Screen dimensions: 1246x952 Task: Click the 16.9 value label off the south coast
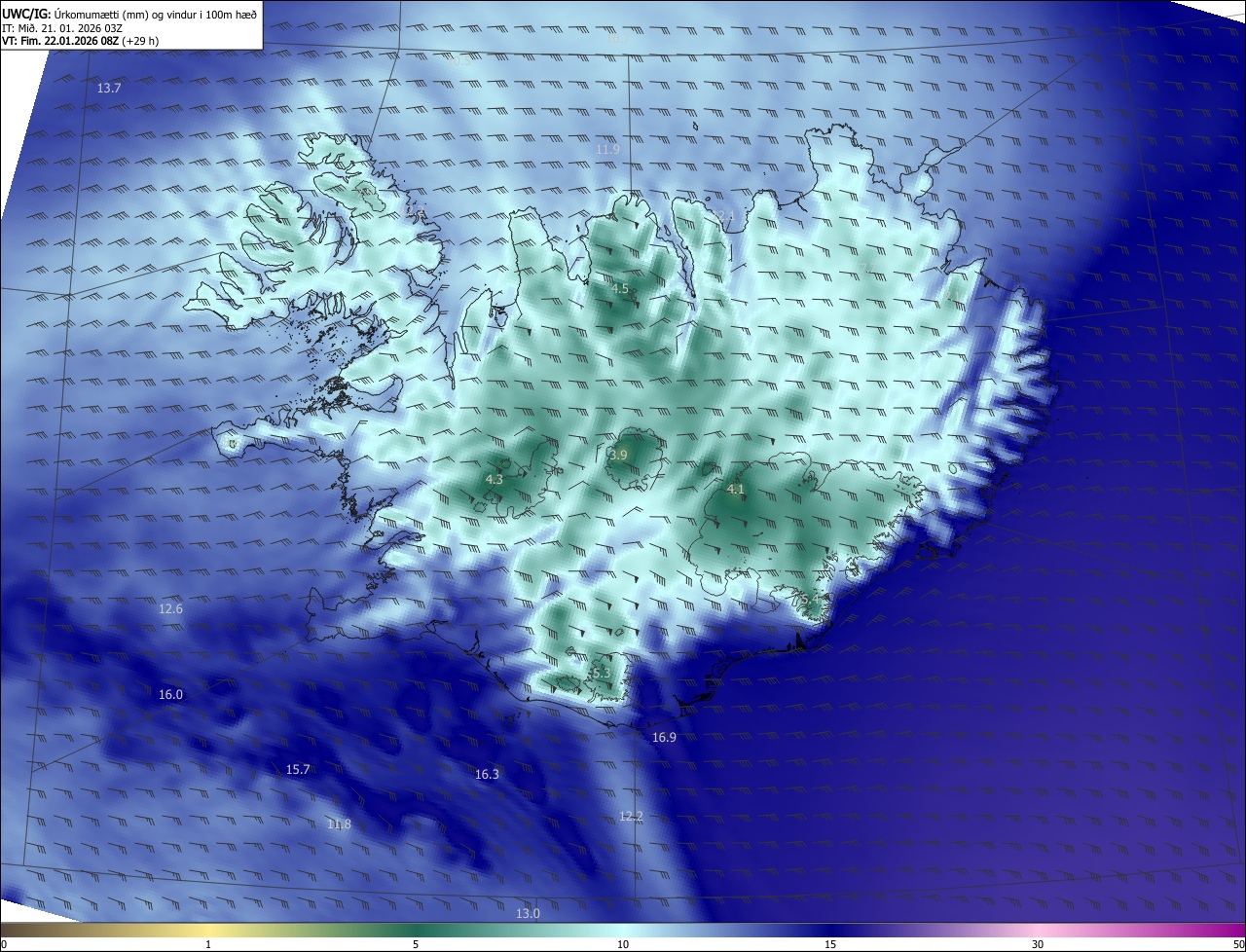tap(664, 737)
